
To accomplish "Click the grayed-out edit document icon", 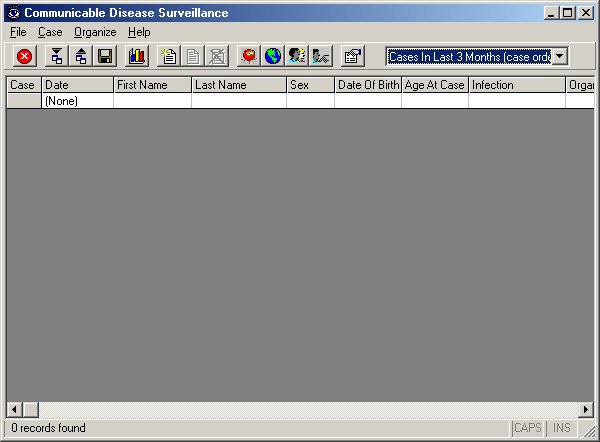I will [x=193, y=57].
